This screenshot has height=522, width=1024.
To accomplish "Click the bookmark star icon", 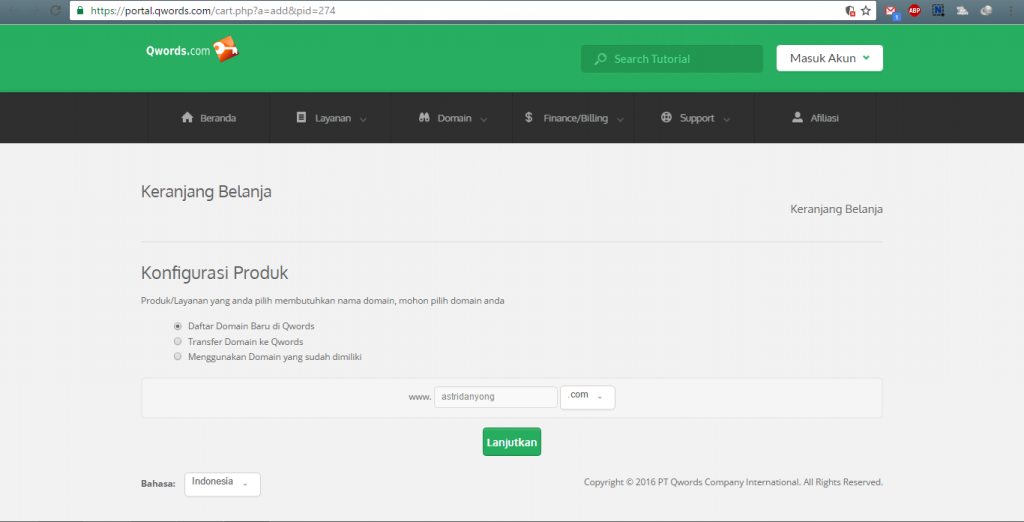I will [866, 10].
